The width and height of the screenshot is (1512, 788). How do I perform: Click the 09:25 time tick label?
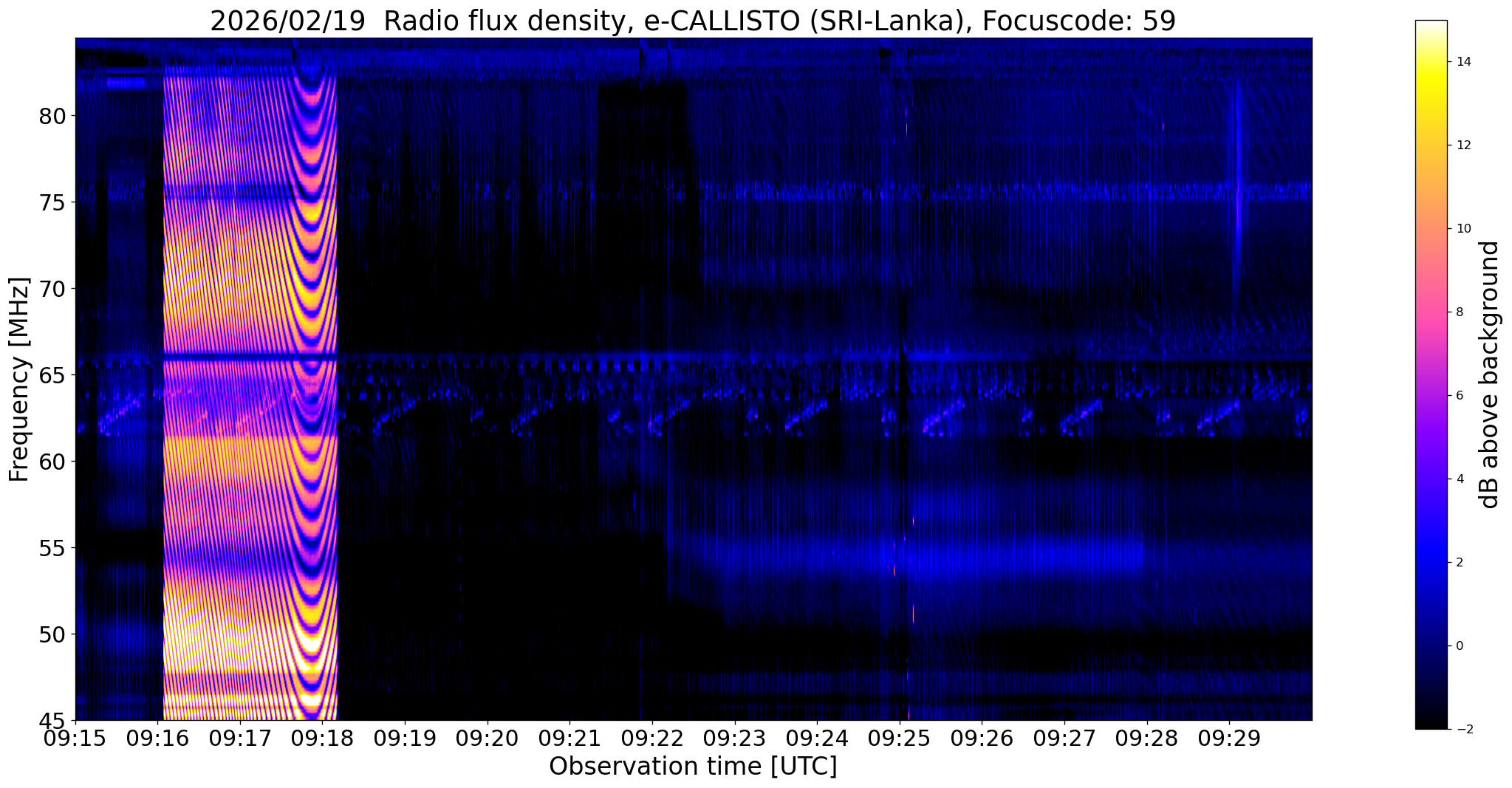(x=900, y=738)
